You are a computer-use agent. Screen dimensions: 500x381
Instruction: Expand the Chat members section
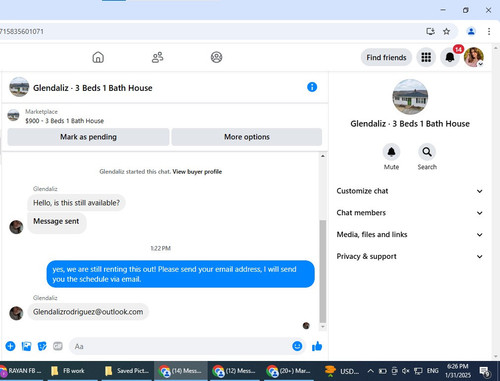tap(410, 213)
